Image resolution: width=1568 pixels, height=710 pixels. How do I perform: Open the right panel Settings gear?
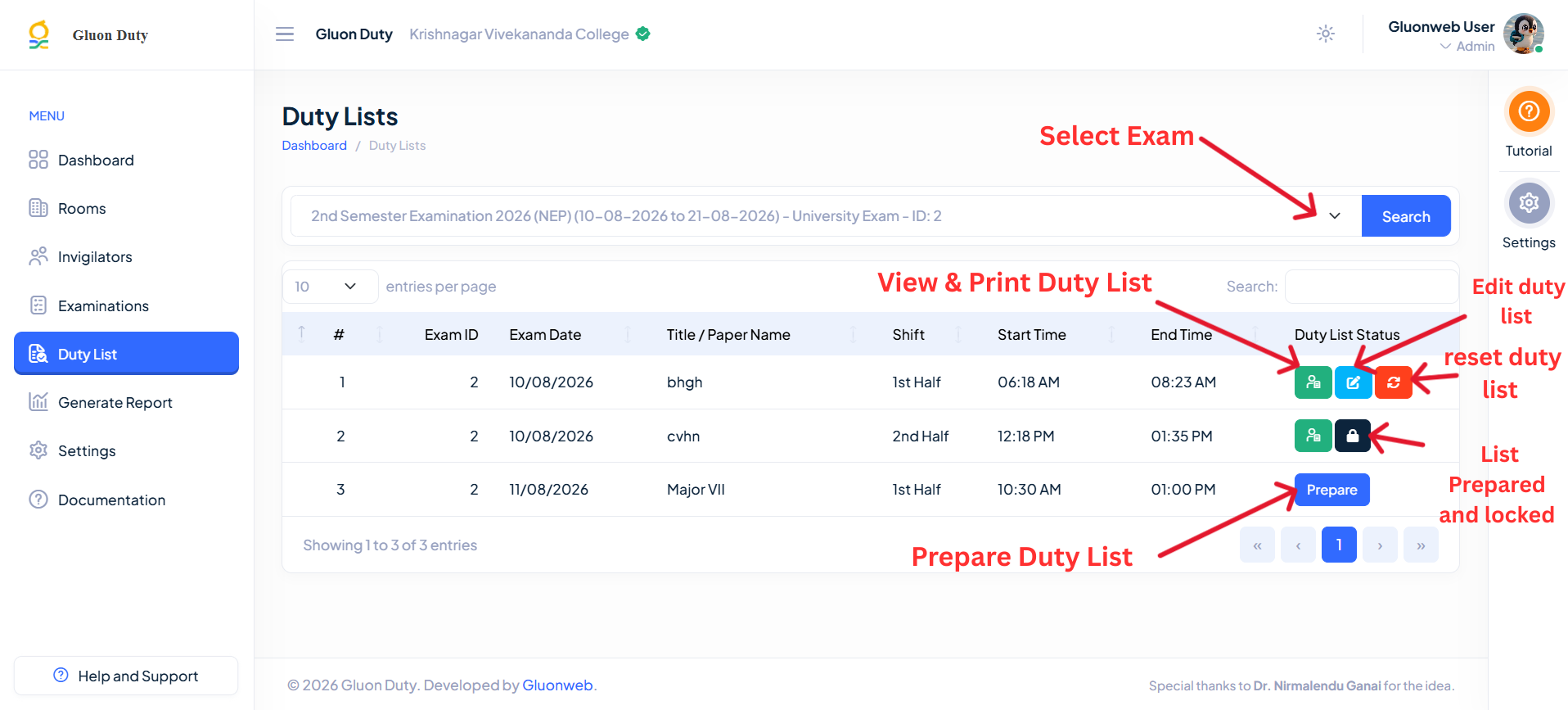[x=1529, y=203]
